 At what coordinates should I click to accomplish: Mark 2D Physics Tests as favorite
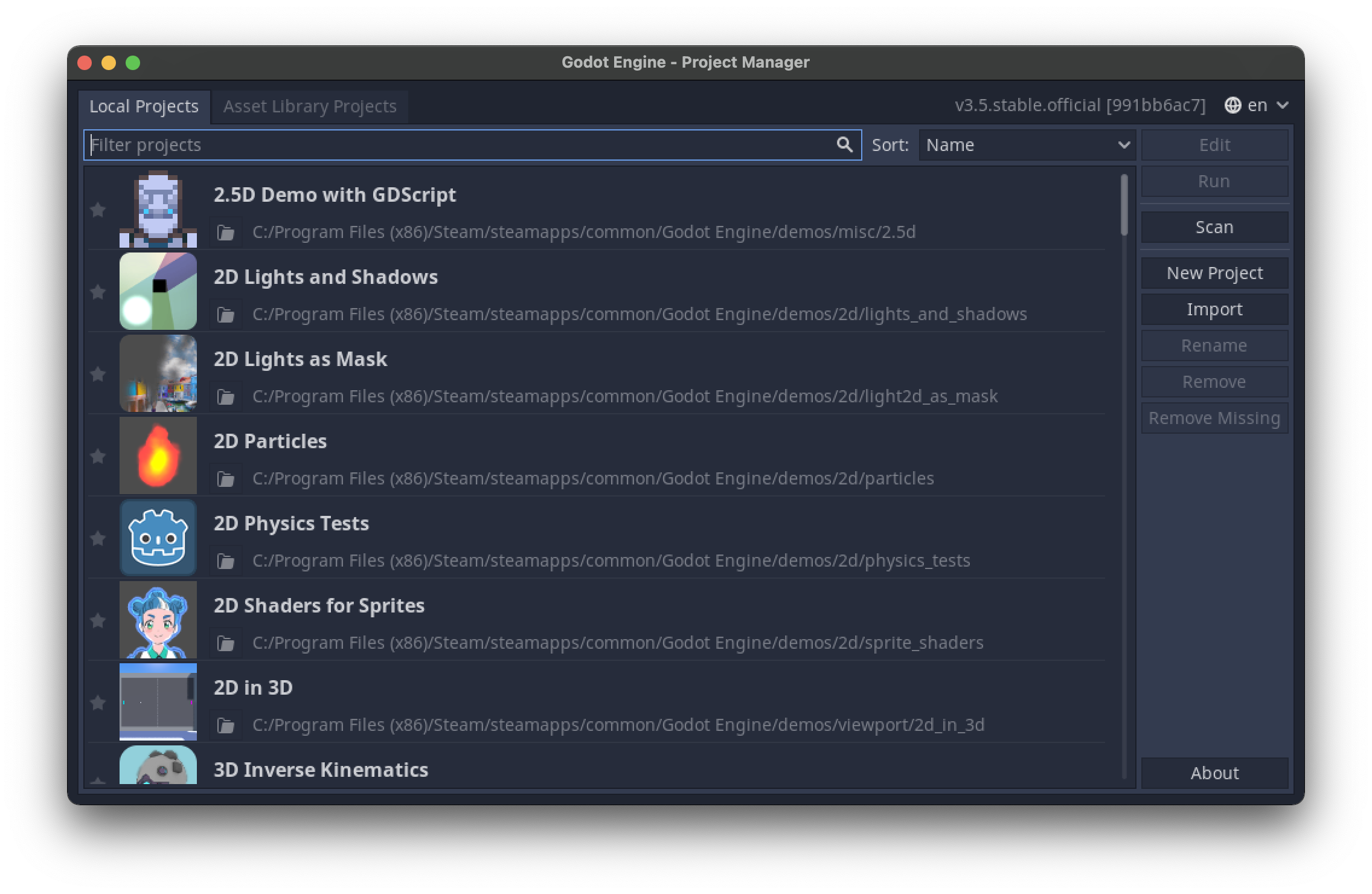tap(98, 538)
